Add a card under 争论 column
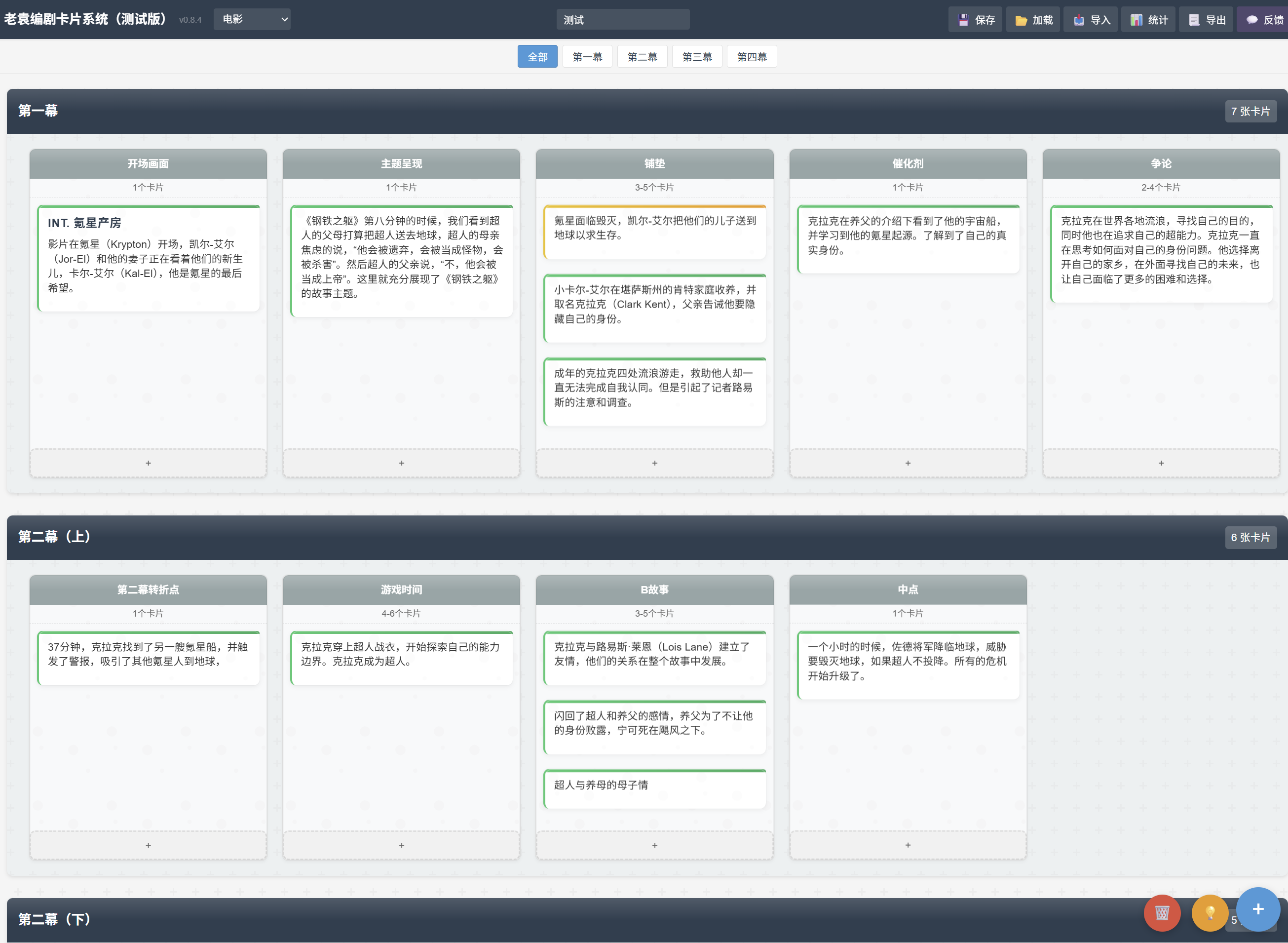 [1161, 463]
